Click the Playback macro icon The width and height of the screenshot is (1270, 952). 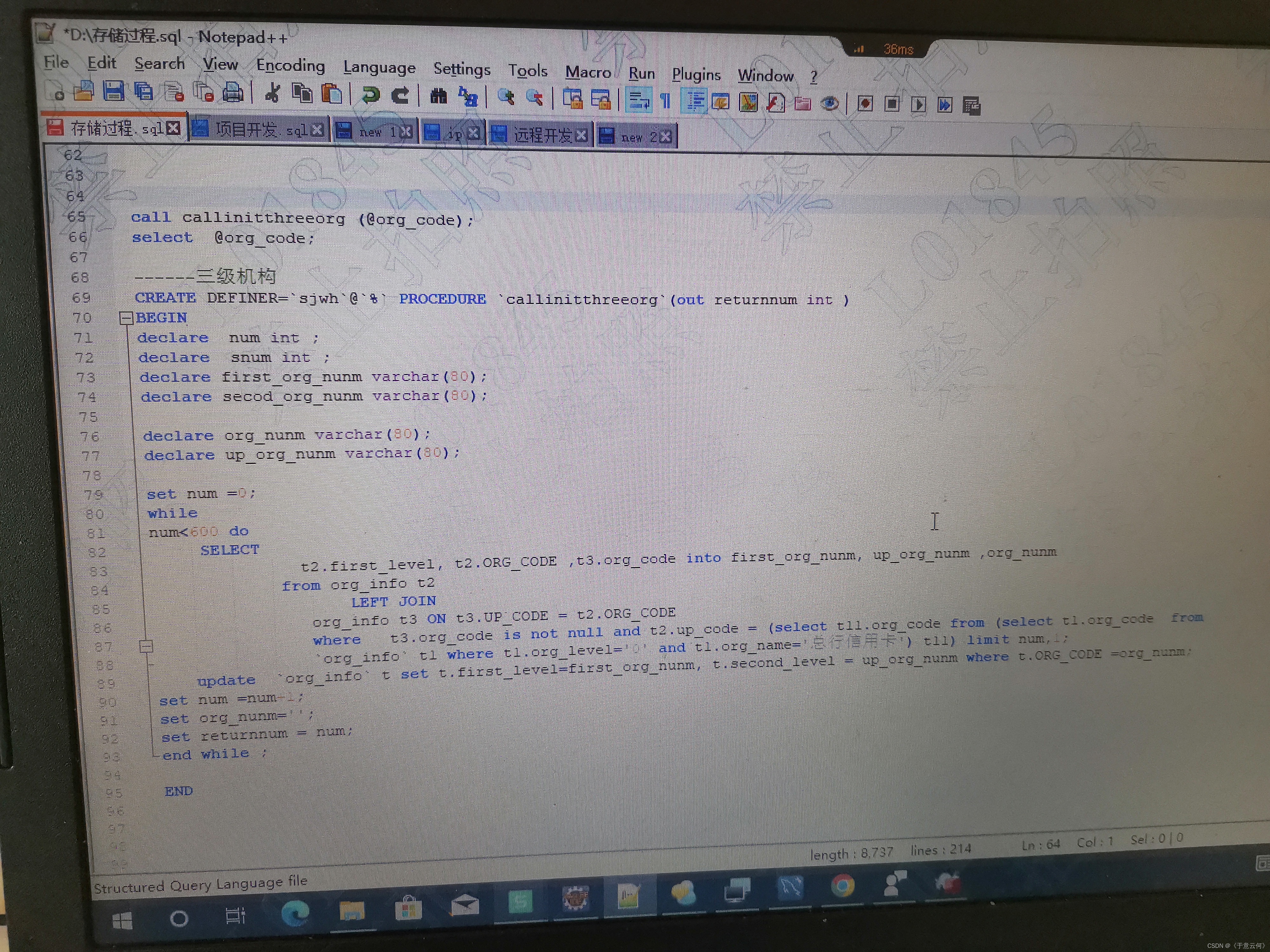point(918,104)
